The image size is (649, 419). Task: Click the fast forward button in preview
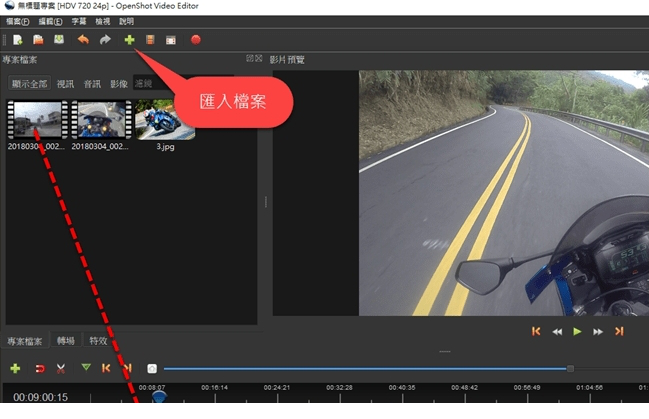(598, 332)
